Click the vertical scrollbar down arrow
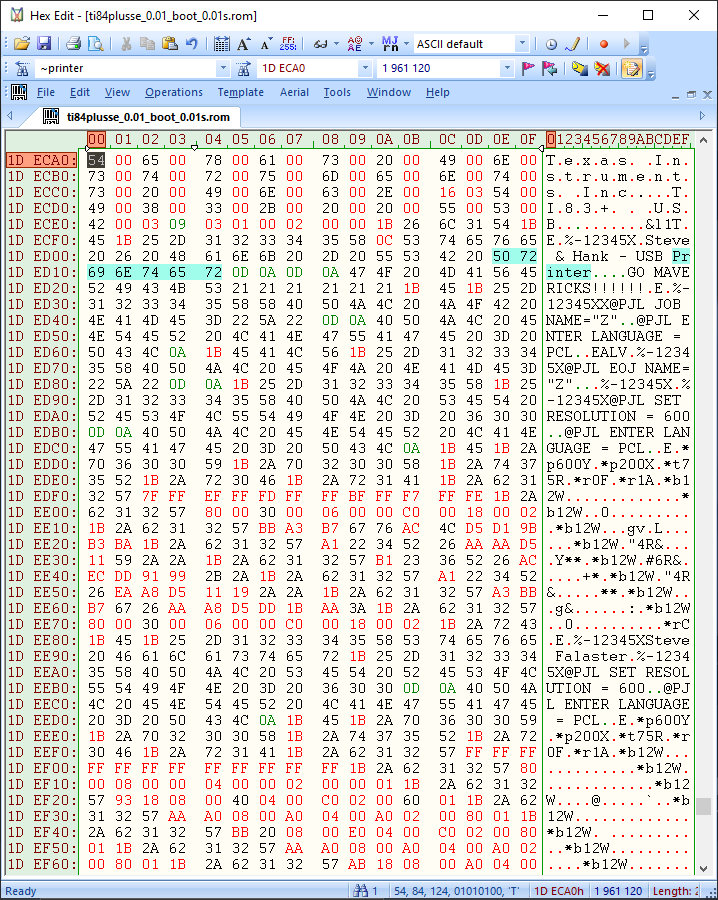Screen dimensions: 718x900 click(704, 868)
